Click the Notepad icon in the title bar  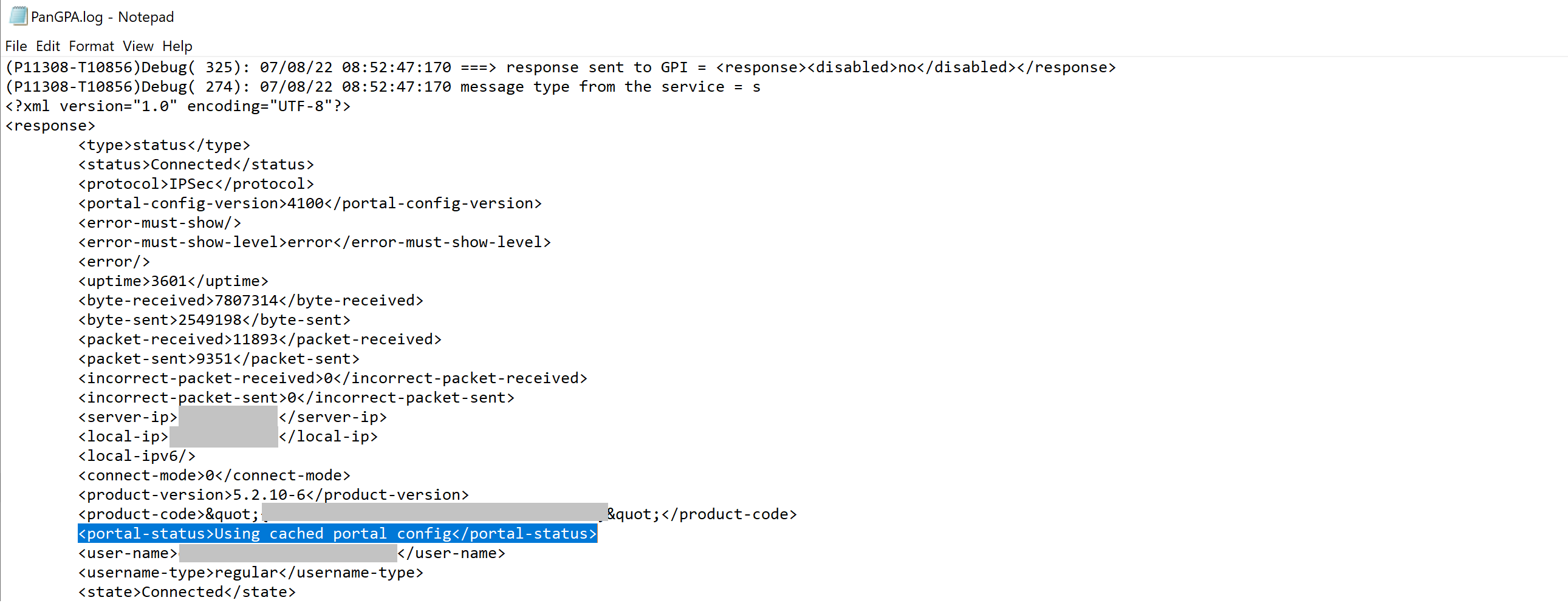point(18,16)
